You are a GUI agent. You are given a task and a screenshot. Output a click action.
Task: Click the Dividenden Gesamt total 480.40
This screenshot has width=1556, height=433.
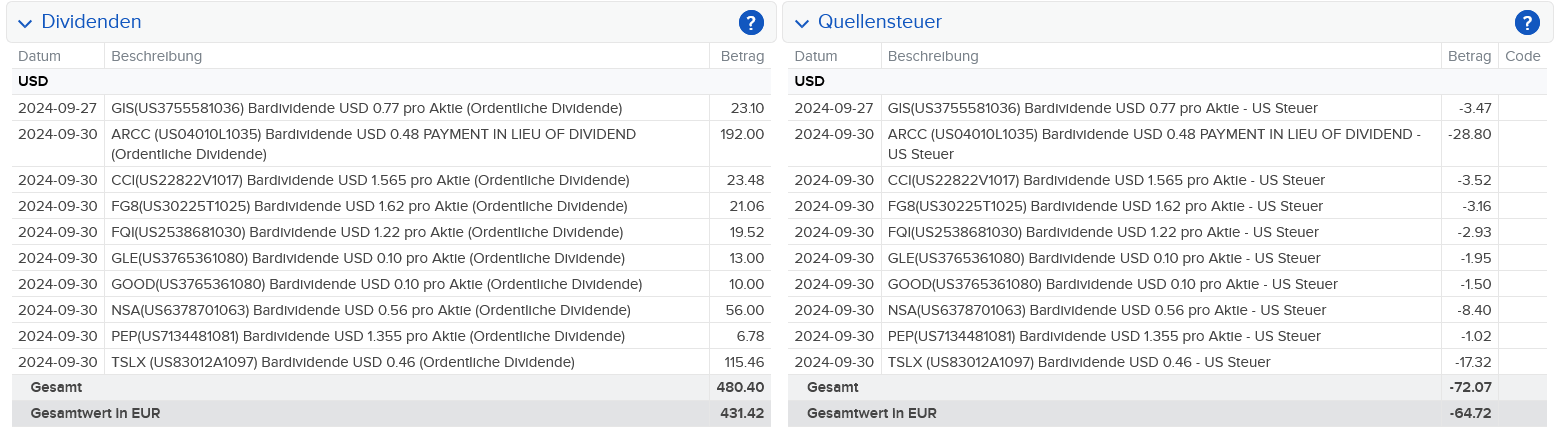point(740,387)
